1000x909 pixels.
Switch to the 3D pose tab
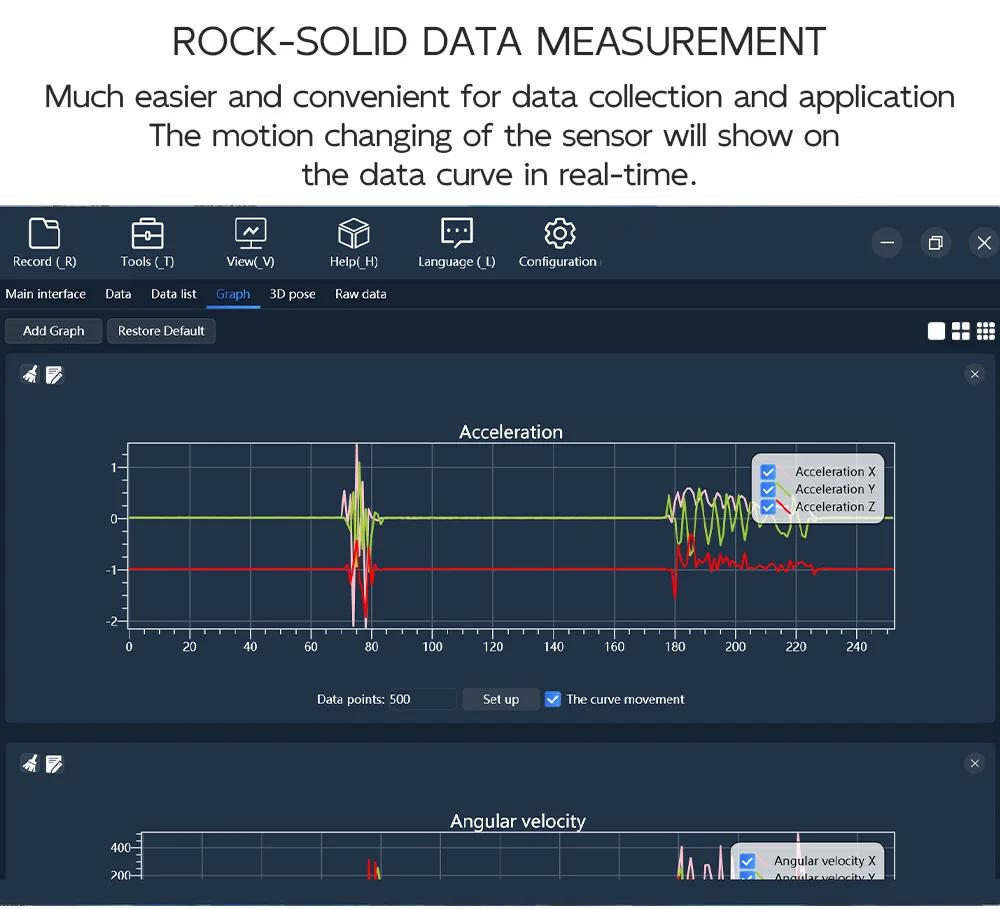(292, 294)
